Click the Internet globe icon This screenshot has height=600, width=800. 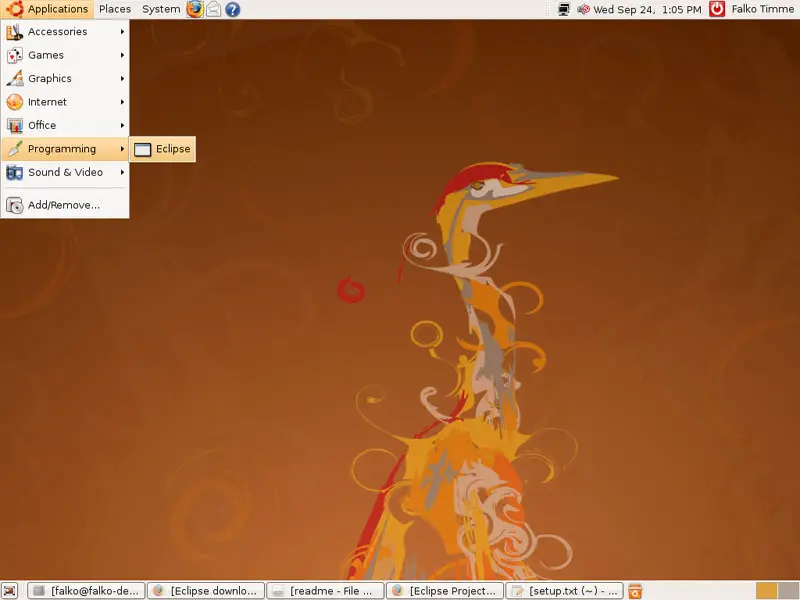tap(14, 102)
